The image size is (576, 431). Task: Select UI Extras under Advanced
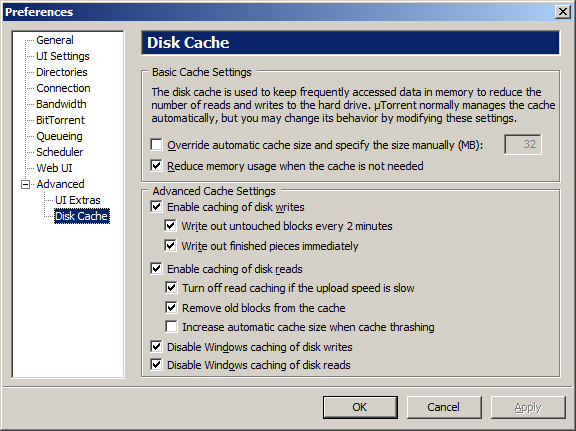click(x=78, y=200)
